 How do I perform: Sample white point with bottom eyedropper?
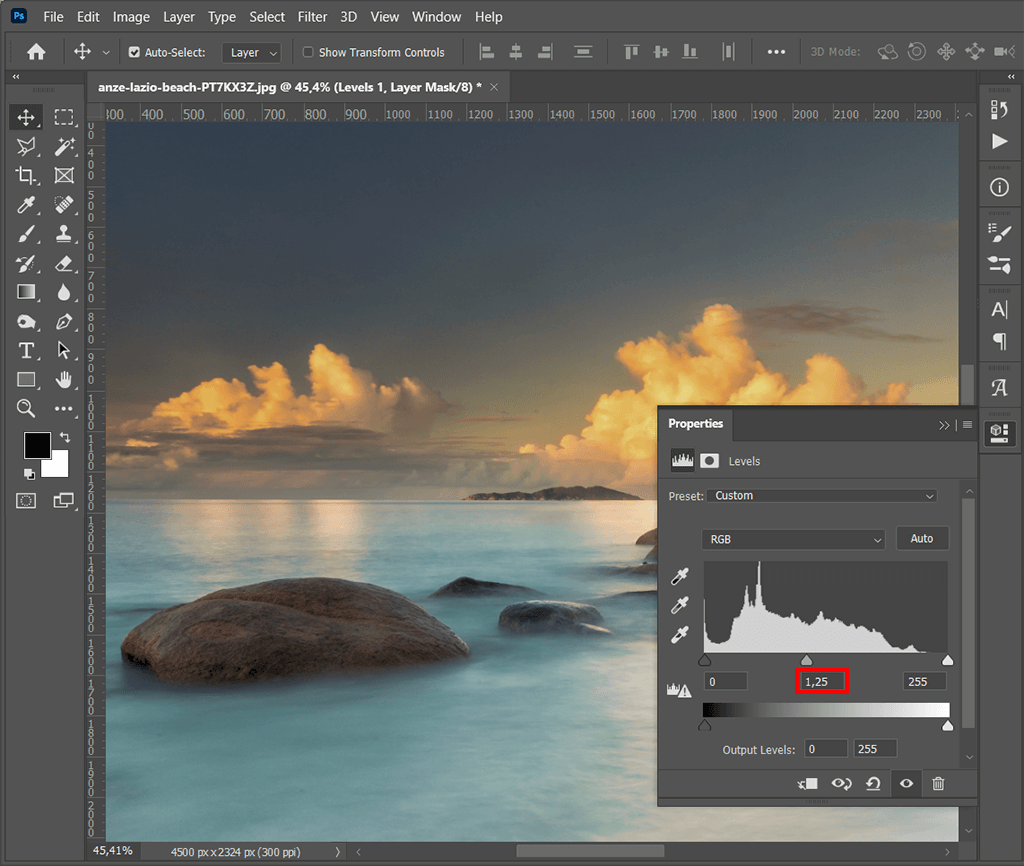[x=680, y=634]
